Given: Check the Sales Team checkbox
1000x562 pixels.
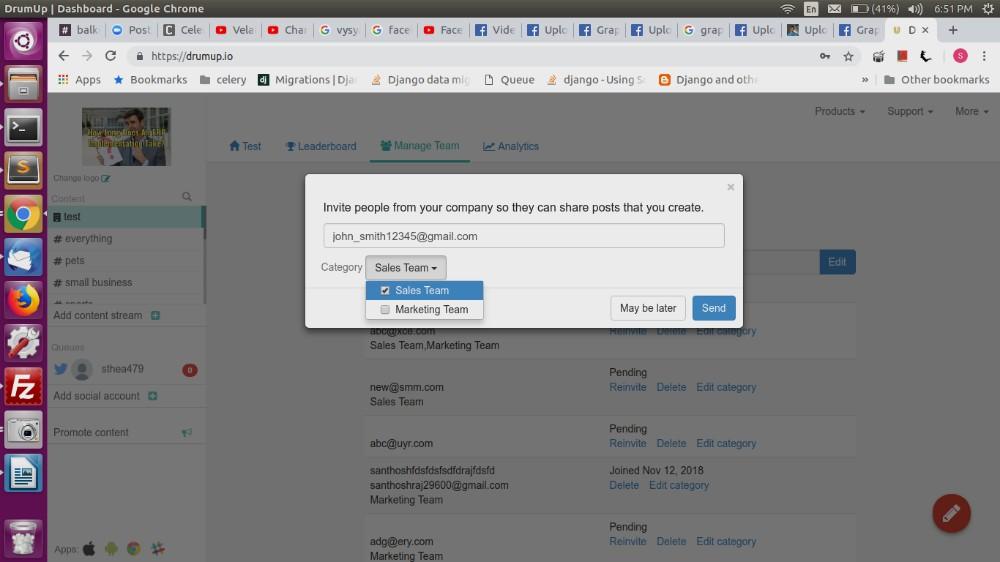Looking at the screenshot, I should pyautogui.click(x=385, y=290).
